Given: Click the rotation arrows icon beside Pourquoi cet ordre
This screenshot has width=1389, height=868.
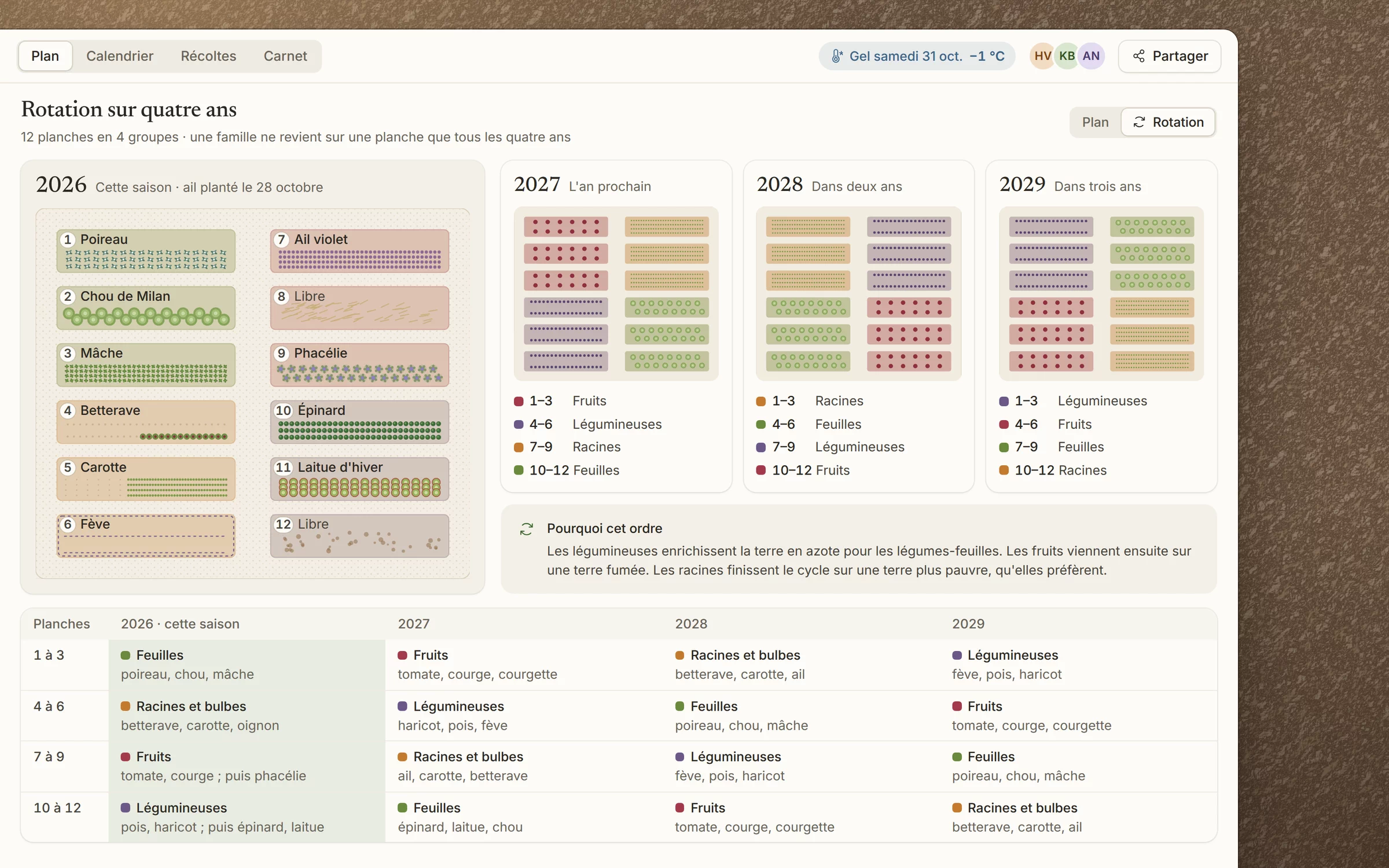Looking at the screenshot, I should [526, 529].
